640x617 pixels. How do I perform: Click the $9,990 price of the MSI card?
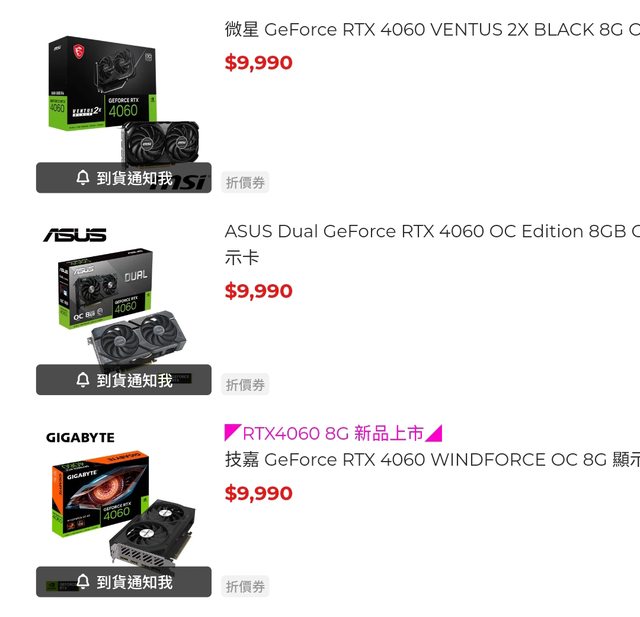click(258, 62)
